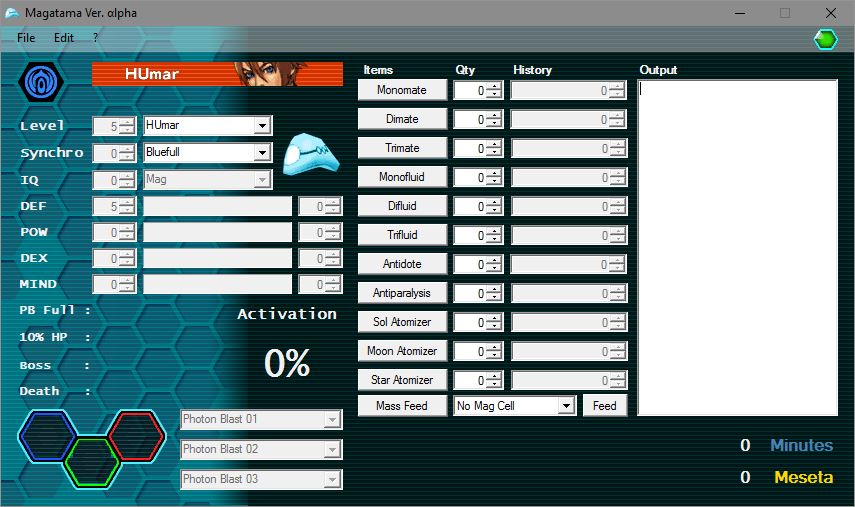Click the Difluid button

pos(402,206)
